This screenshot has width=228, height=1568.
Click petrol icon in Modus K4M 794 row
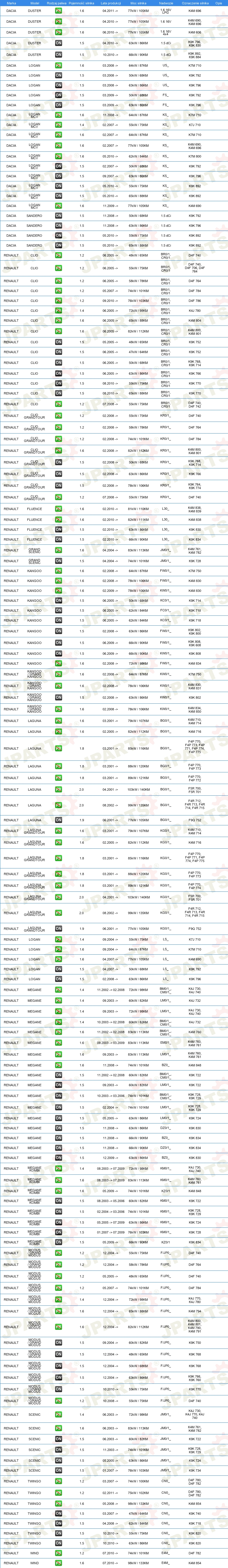tap(59, 1312)
